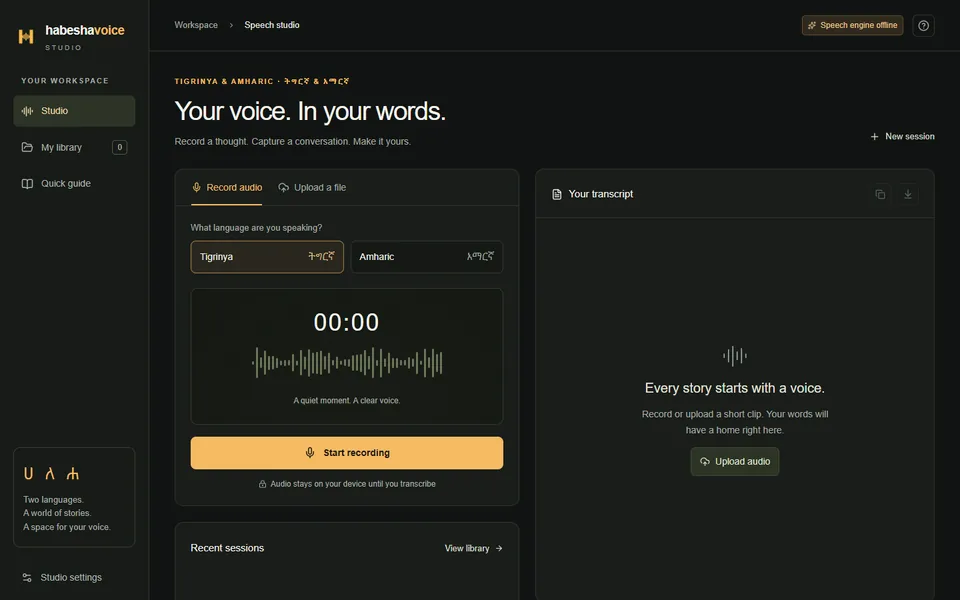
Task: Click the Your transcript document icon
Action: 557,194
